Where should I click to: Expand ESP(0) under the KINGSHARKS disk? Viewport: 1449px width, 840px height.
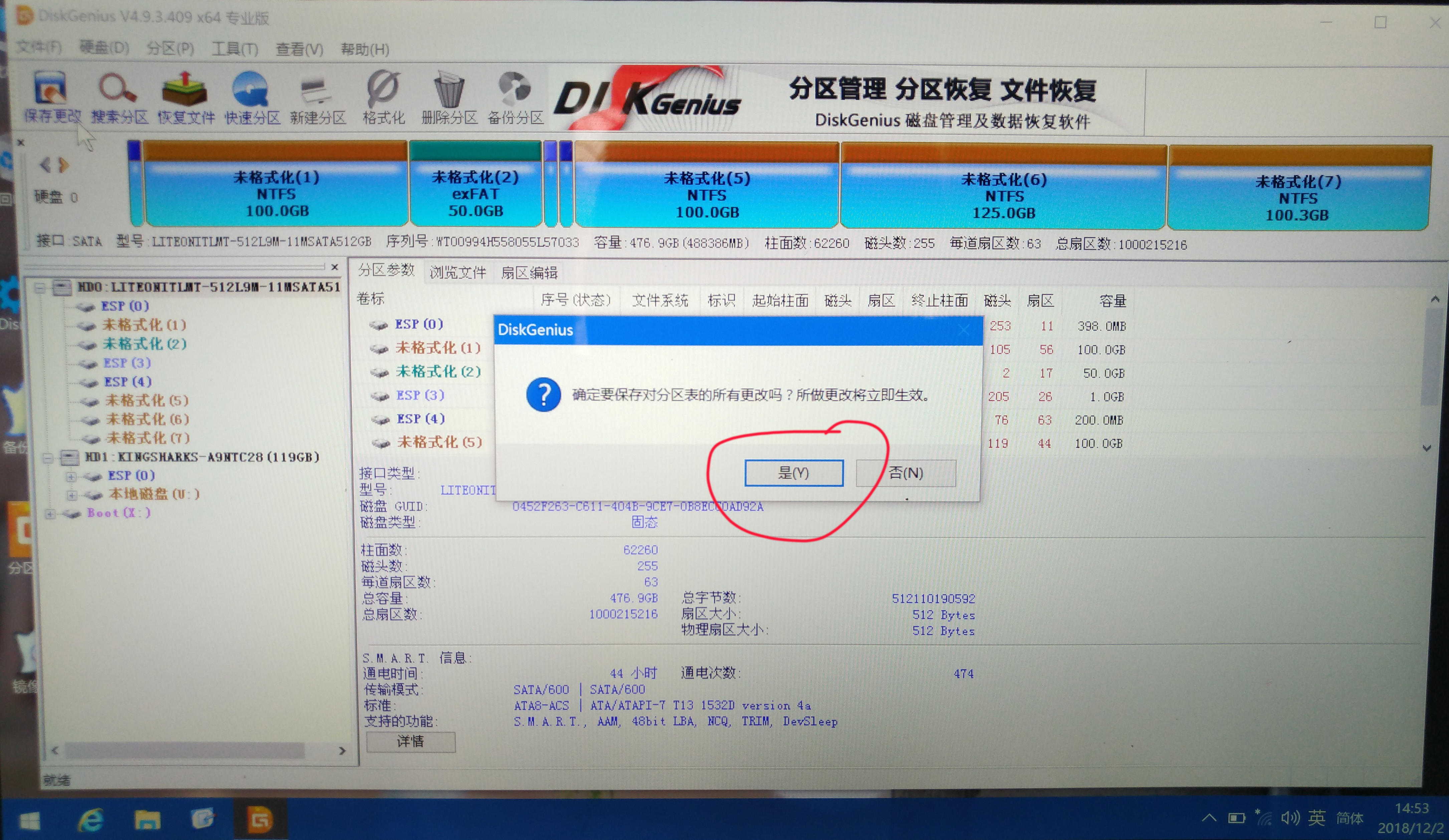tap(71, 477)
